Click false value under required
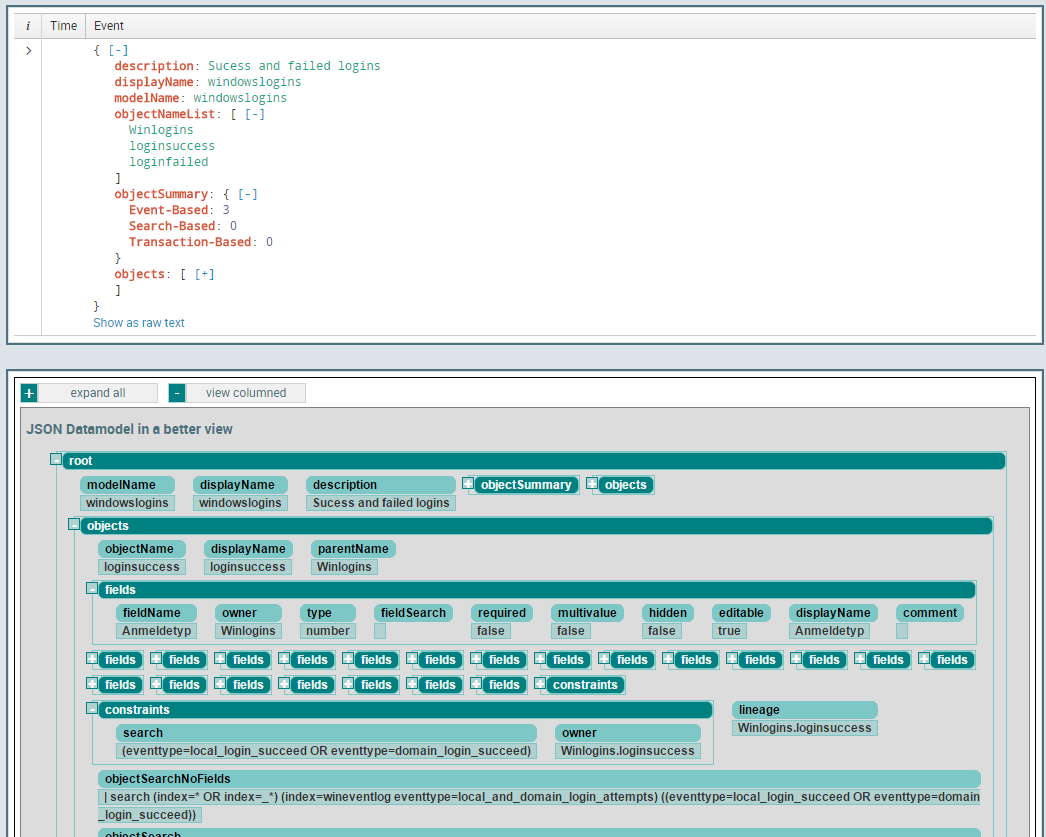 [x=491, y=631]
